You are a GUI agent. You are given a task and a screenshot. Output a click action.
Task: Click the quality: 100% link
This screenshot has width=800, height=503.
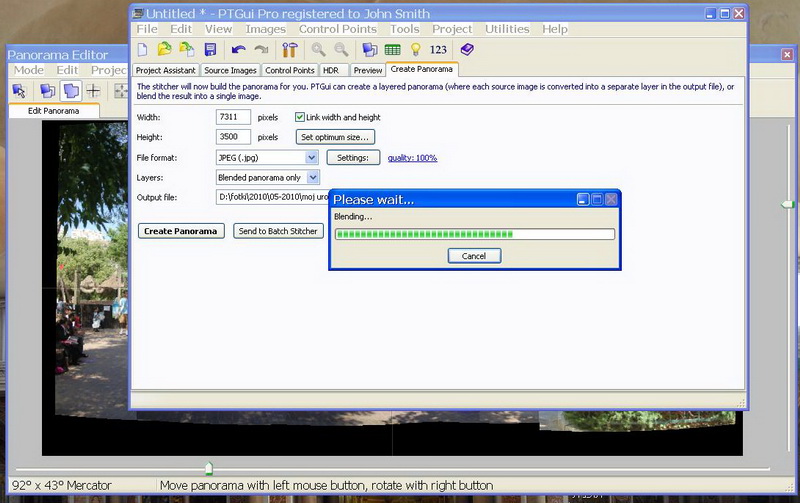(412, 158)
